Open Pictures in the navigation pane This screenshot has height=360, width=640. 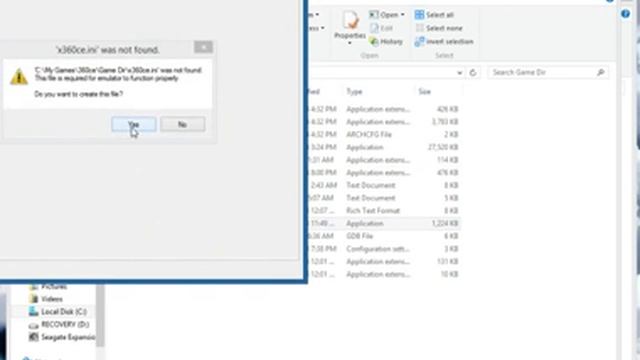[48, 287]
